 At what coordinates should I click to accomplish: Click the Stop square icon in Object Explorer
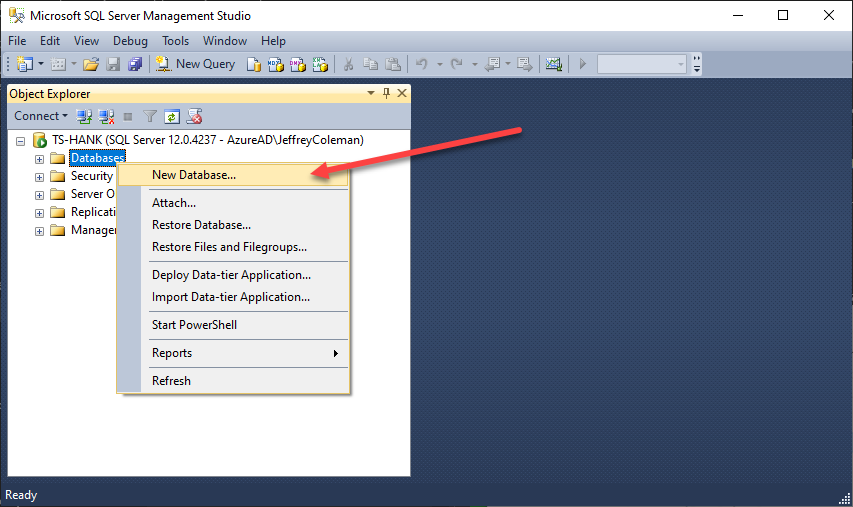click(x=128, y=116)
